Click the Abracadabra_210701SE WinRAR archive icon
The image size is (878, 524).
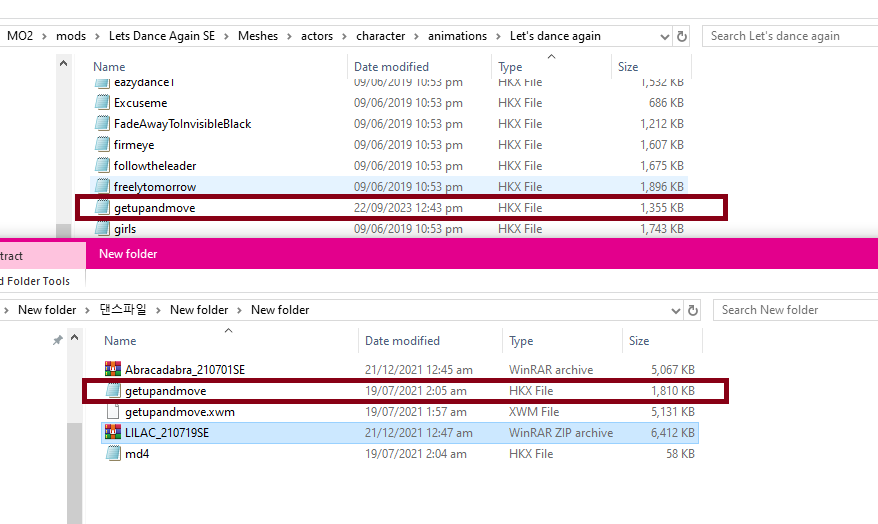113,369
